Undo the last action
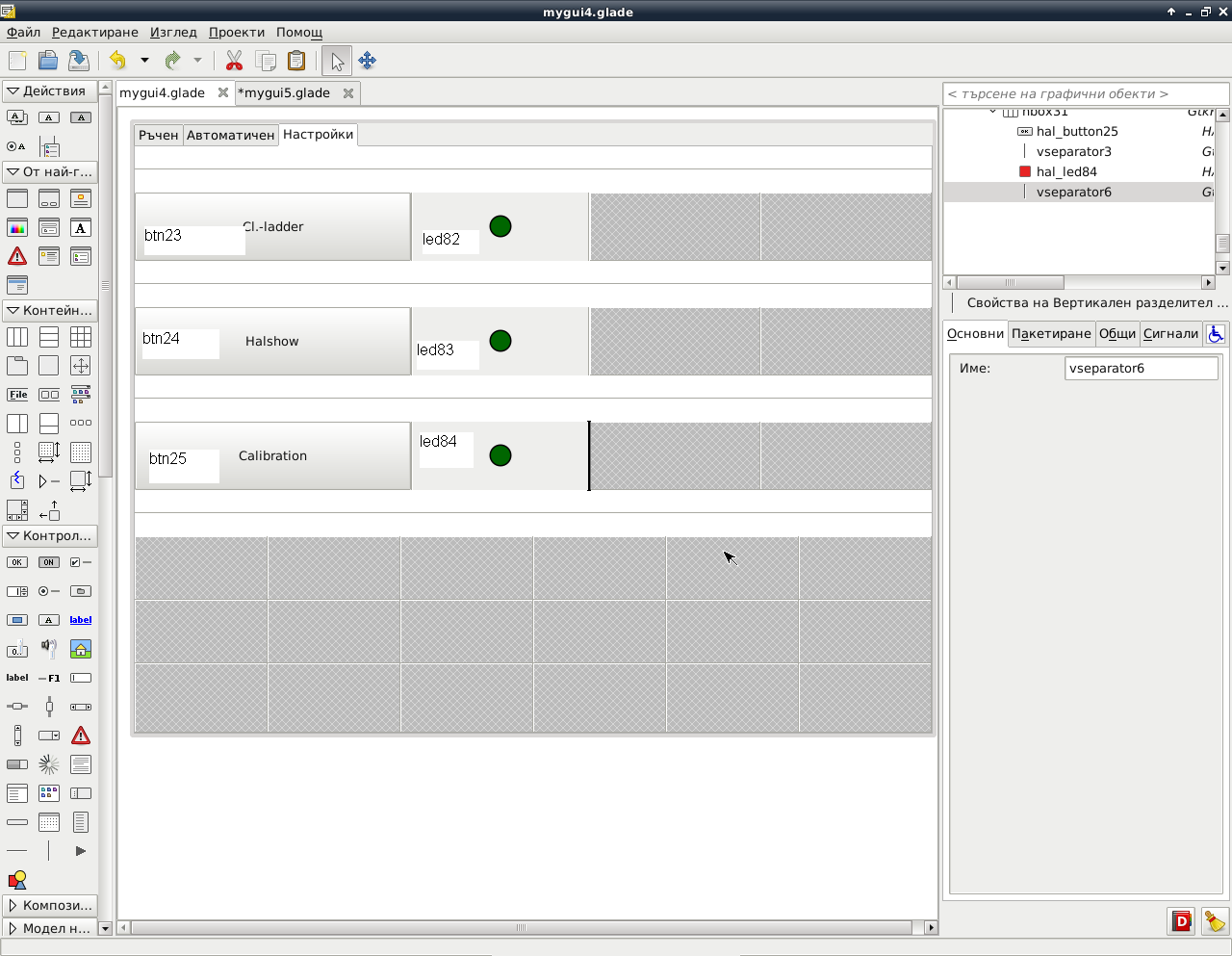 point(117,61)
